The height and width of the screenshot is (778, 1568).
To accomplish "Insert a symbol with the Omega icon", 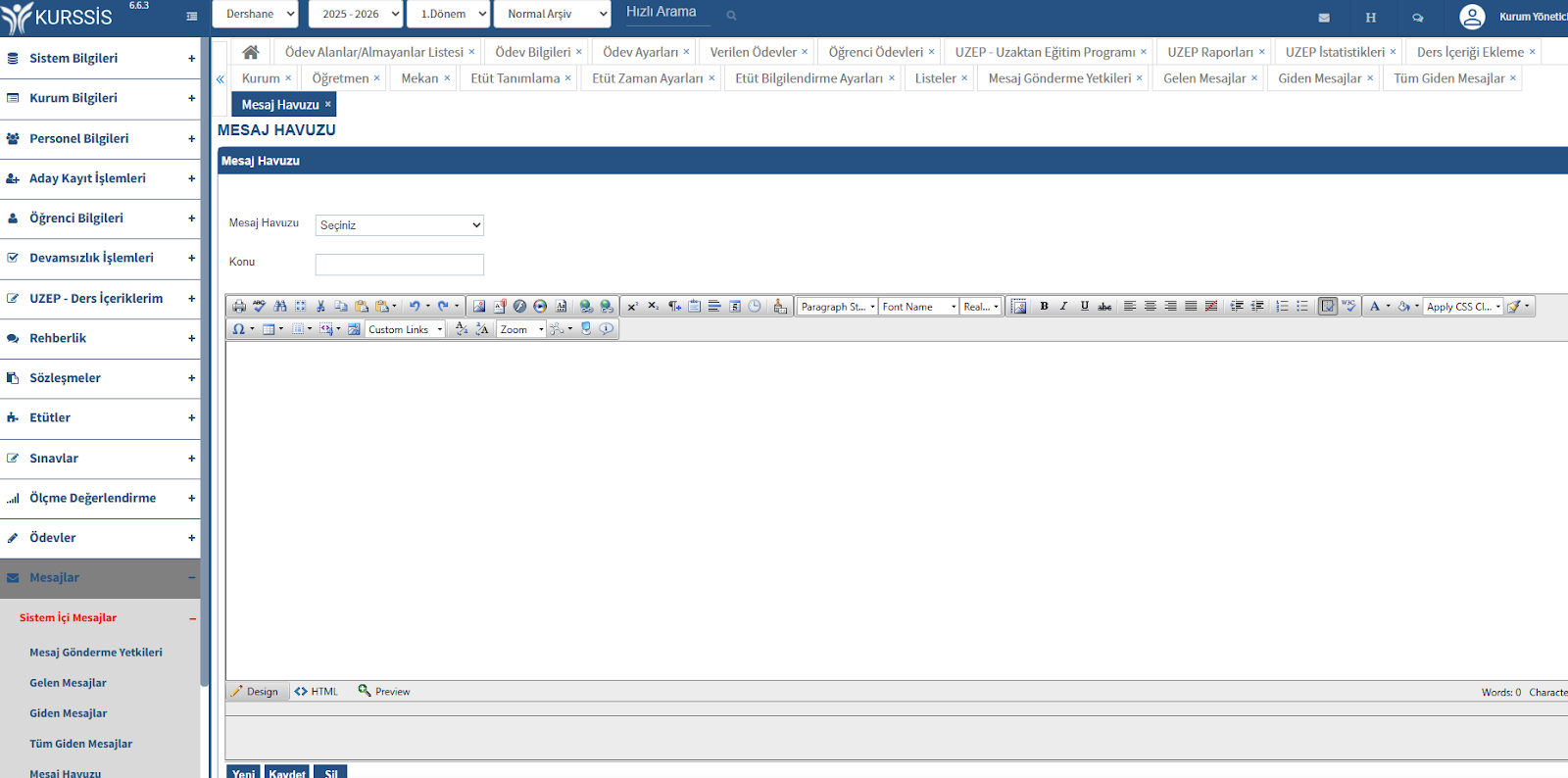I will pyautogui.click(x=238, y=329).
